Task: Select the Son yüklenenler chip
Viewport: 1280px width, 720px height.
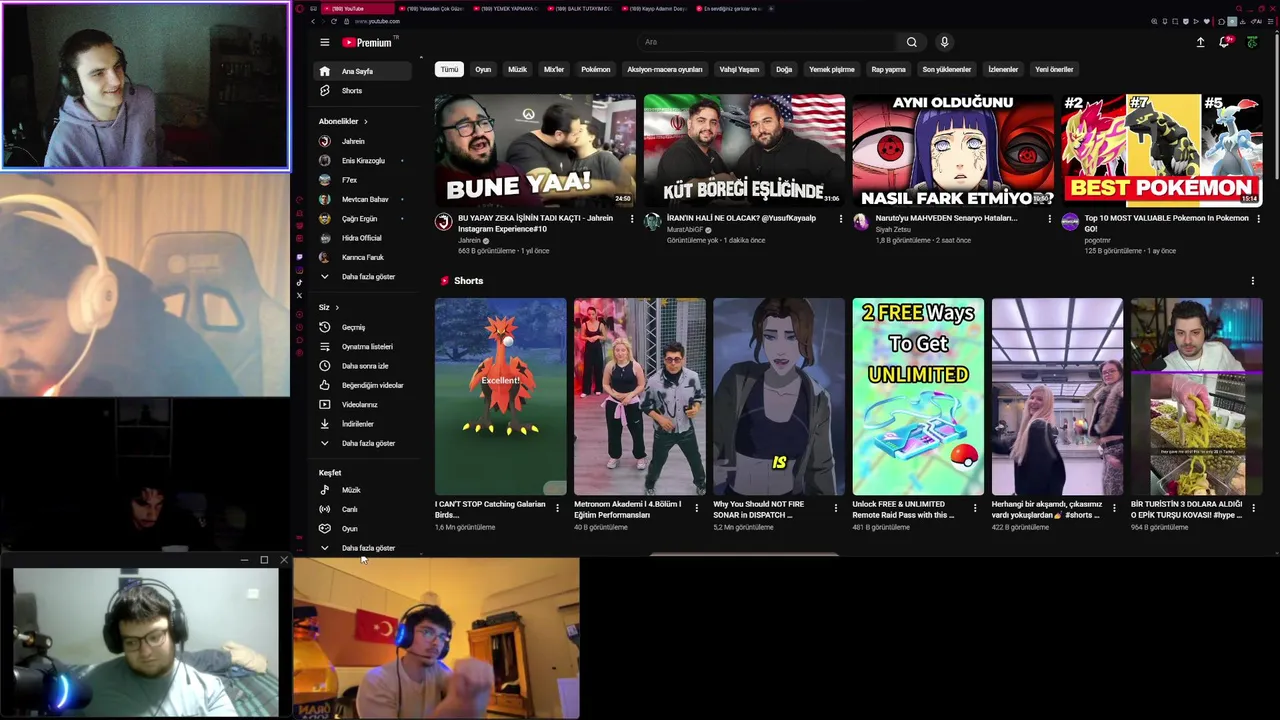Action: pyautogui.click(x=947, y=69)
